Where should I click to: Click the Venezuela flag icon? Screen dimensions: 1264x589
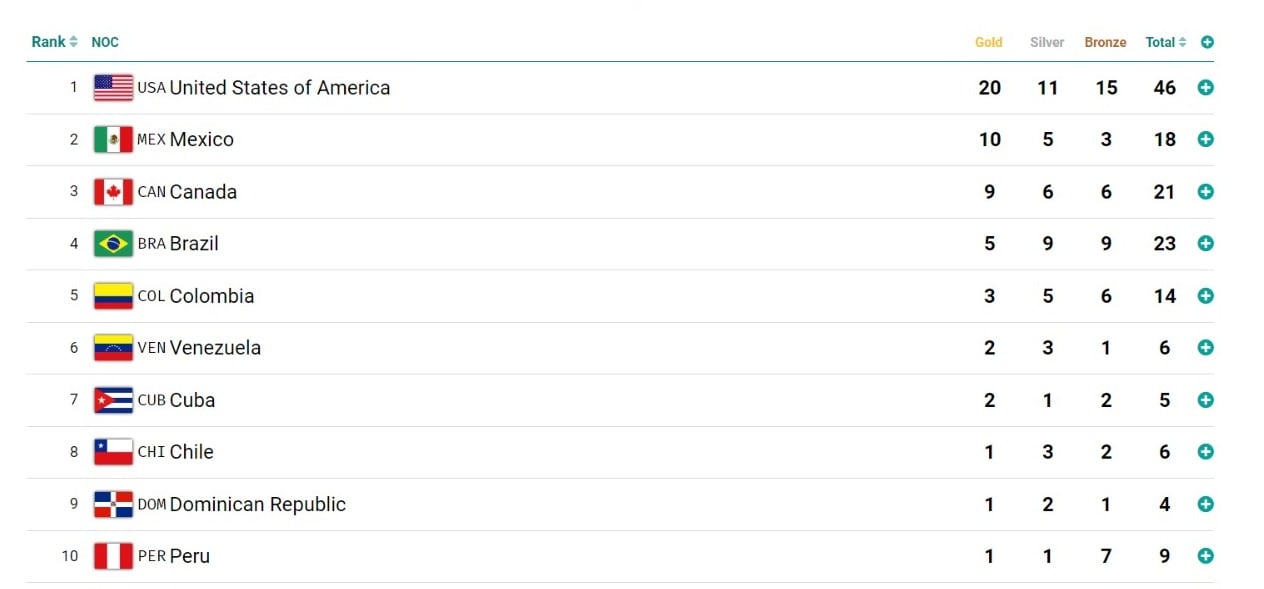pos(112,347)
